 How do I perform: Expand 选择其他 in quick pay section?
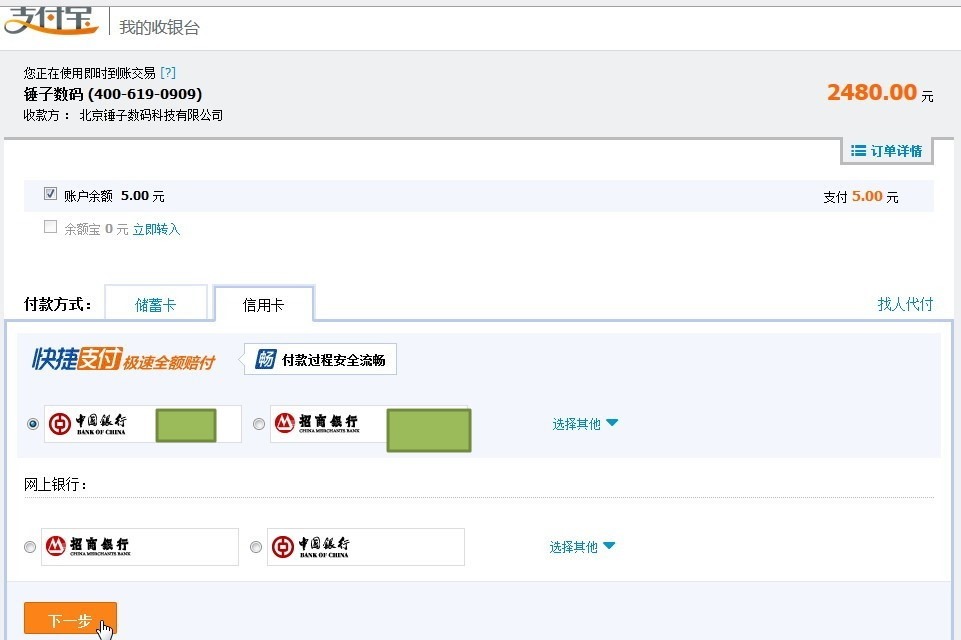[x=585, y=424]
